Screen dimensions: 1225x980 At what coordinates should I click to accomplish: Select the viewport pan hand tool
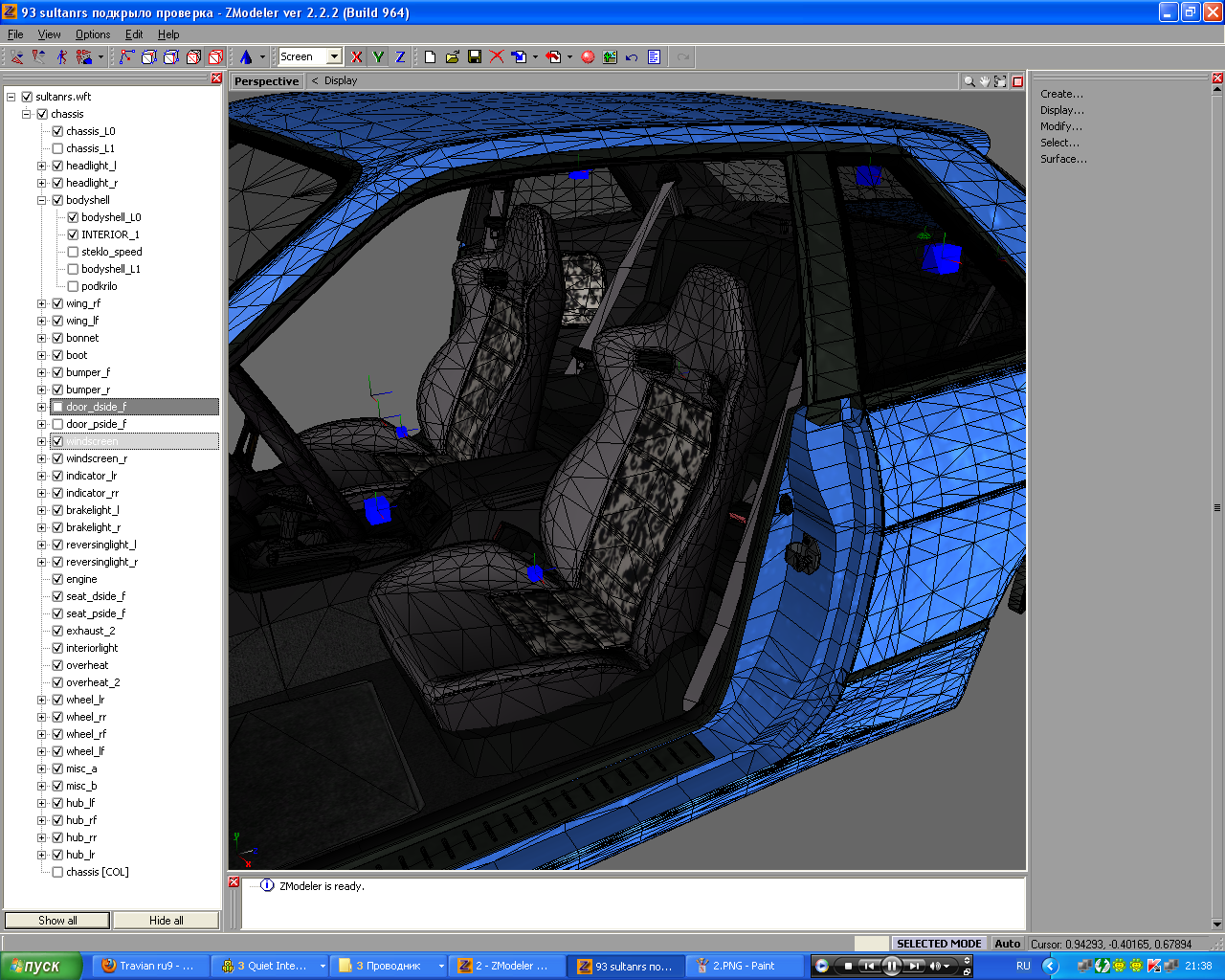(x=984, y=81)
